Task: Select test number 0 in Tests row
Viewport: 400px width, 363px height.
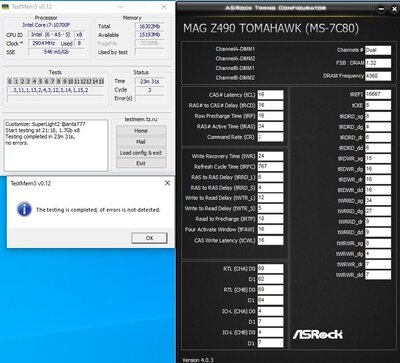Action: point(10,81)
